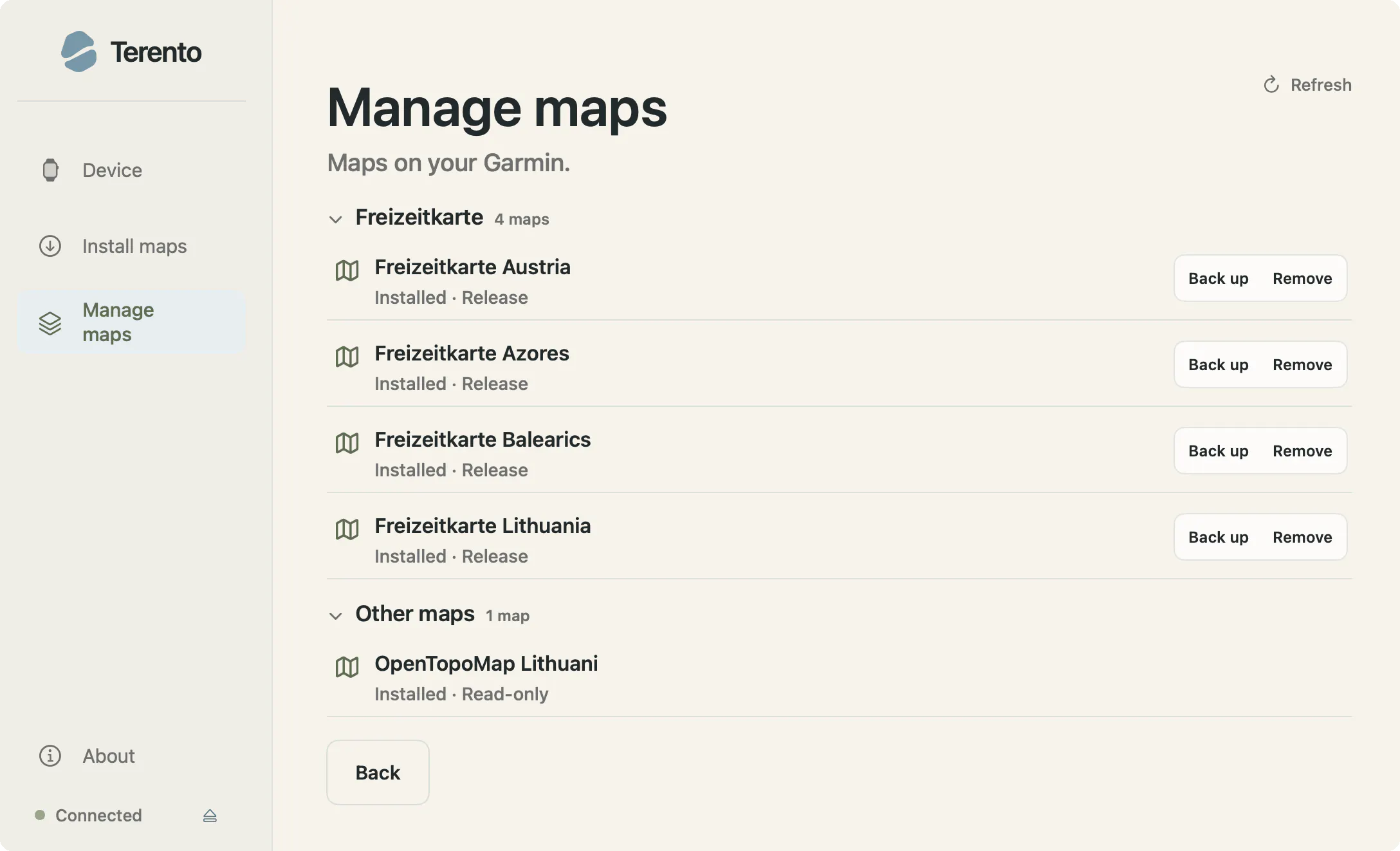Click the map icon beside Freizeitkarte Balearics
This screenshot has height=851, width=1400.
click(347, 443)
